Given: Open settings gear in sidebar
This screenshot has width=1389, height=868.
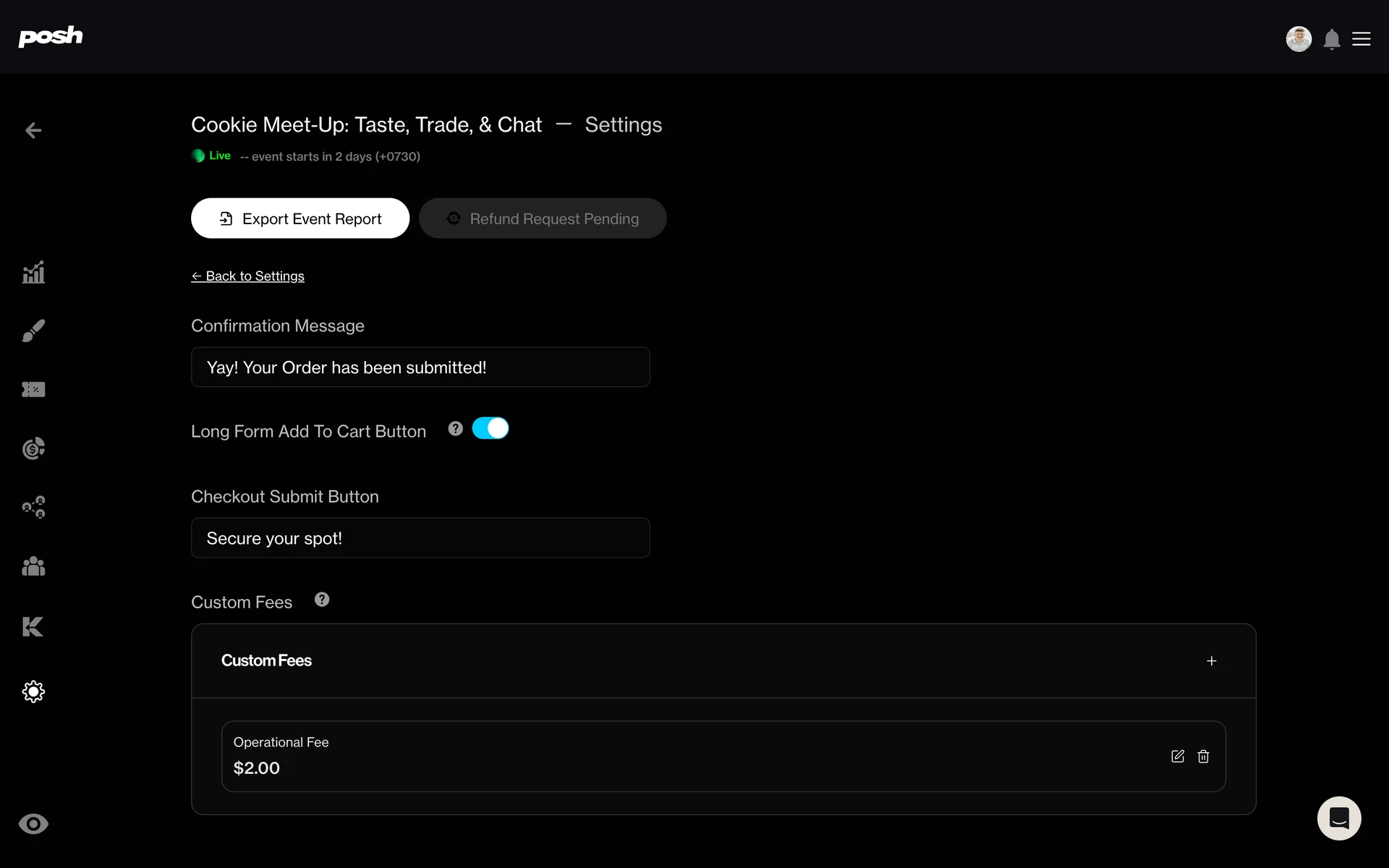Looking at the screenshot, I should [x=33, y=692].
